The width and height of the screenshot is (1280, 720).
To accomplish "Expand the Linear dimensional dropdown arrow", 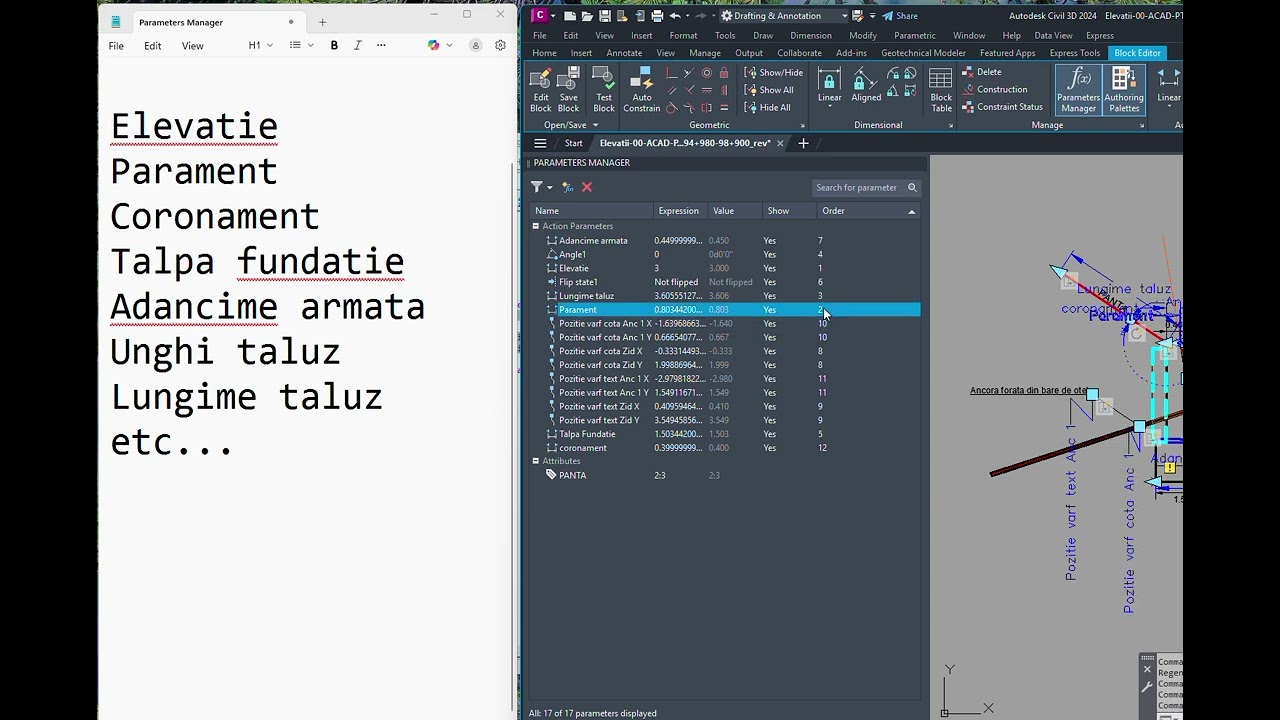I will (829, 106).
